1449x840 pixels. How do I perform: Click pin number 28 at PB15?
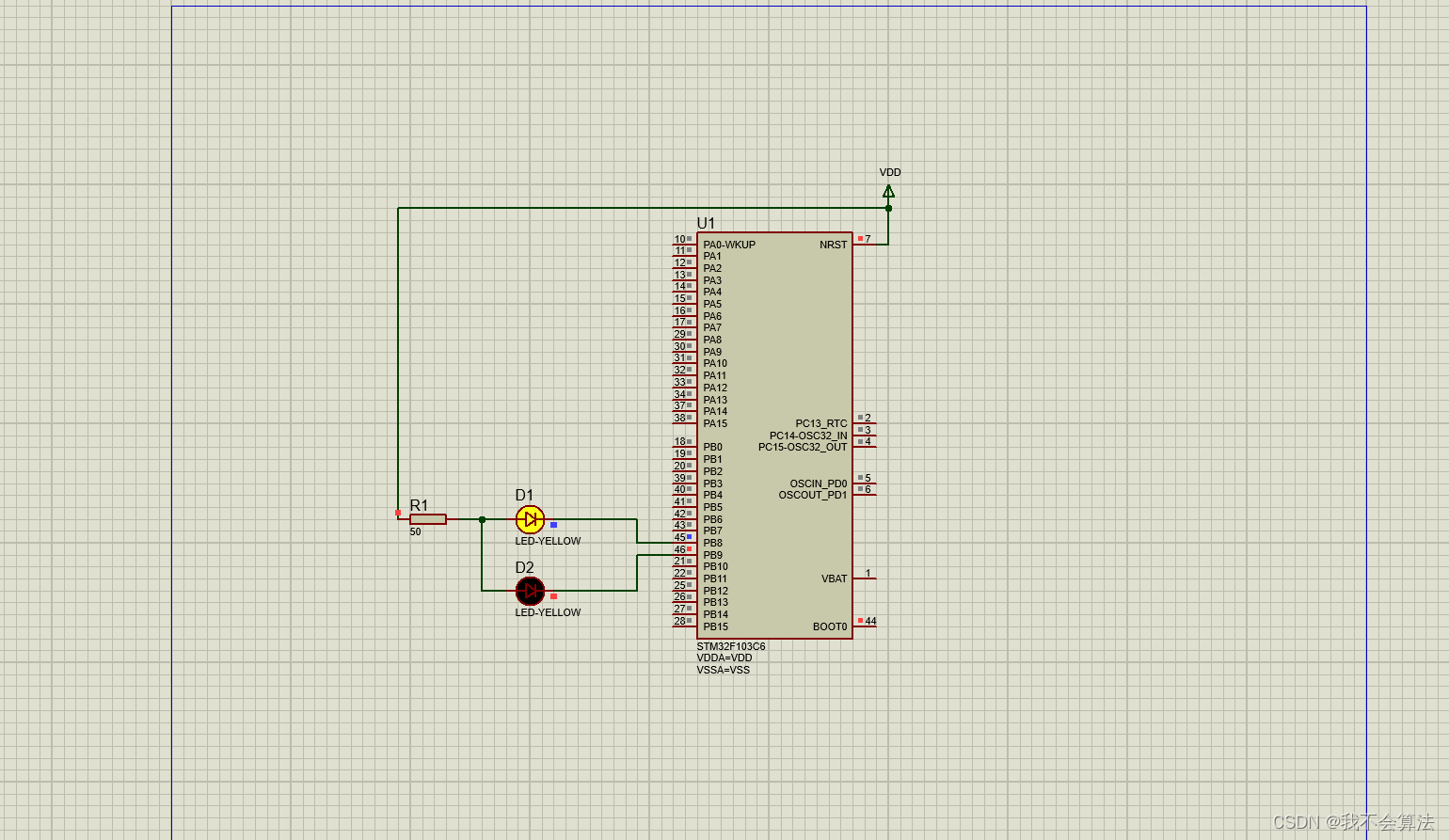pos(679,621)
